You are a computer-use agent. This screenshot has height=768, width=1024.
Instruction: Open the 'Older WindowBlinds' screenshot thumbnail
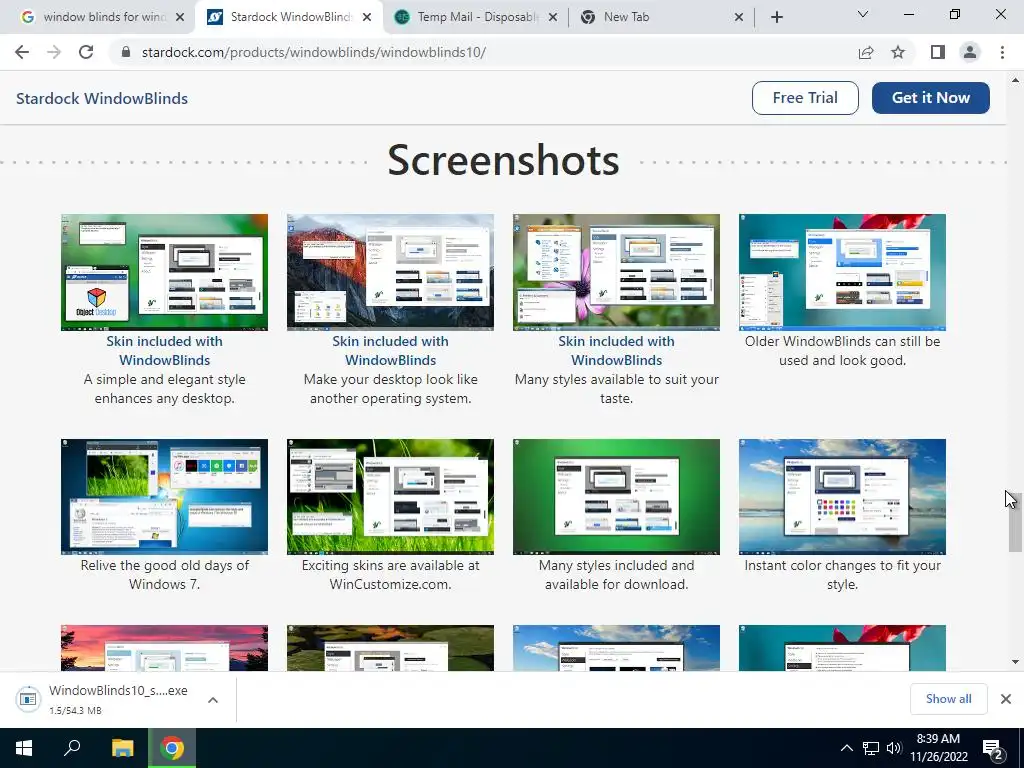tap(842, 272)
